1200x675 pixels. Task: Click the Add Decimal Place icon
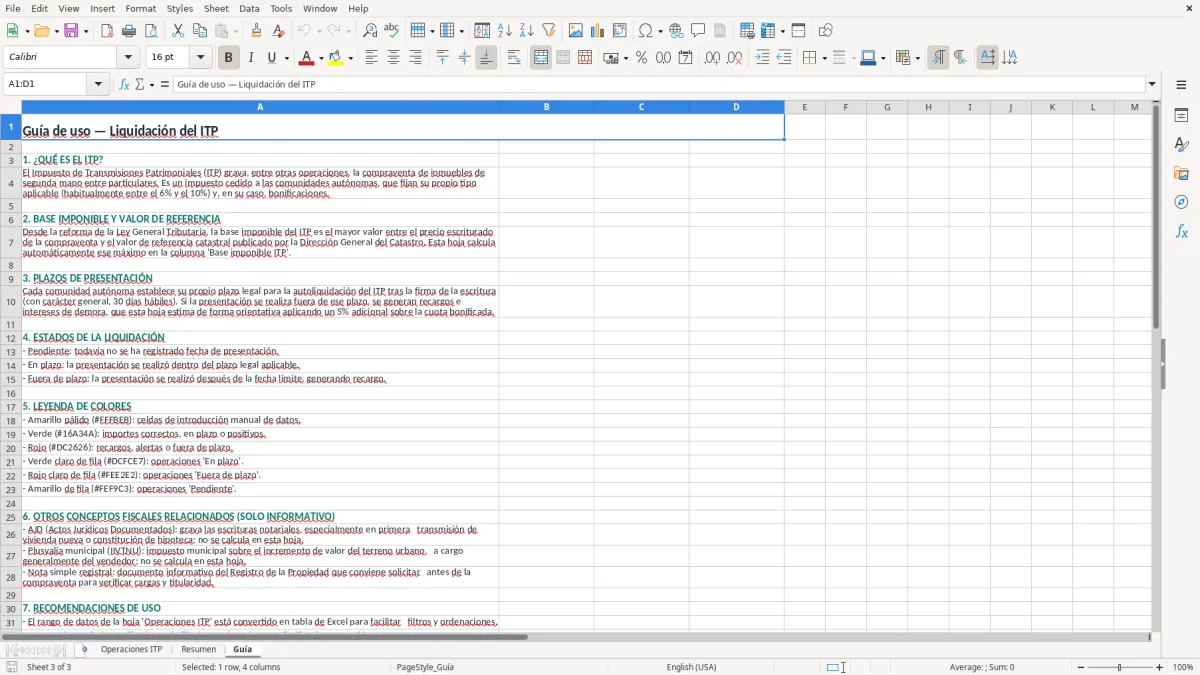click(x=712, y=58)
